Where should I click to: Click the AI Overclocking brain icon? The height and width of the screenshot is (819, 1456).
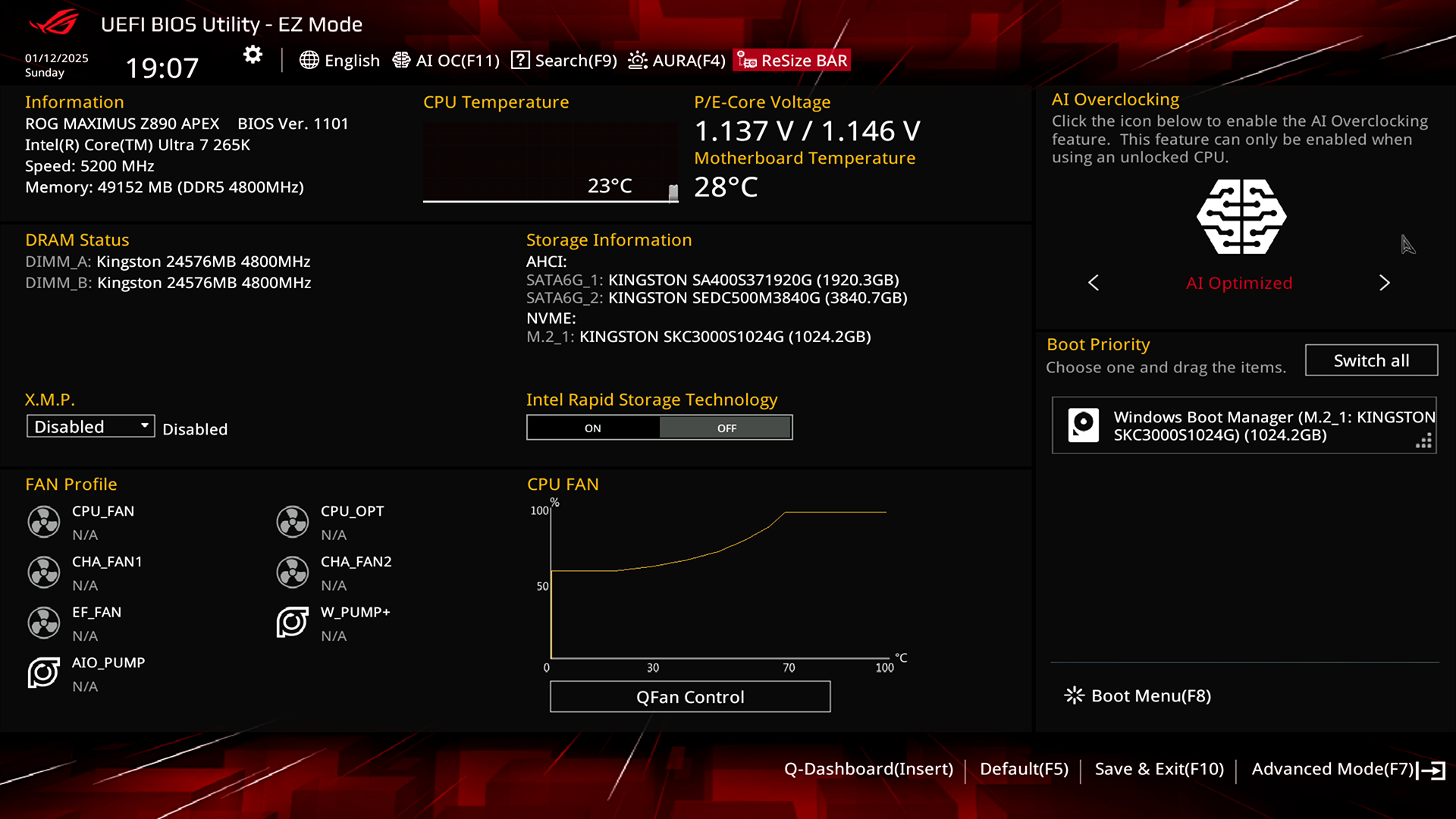(x=1241, y=218)
